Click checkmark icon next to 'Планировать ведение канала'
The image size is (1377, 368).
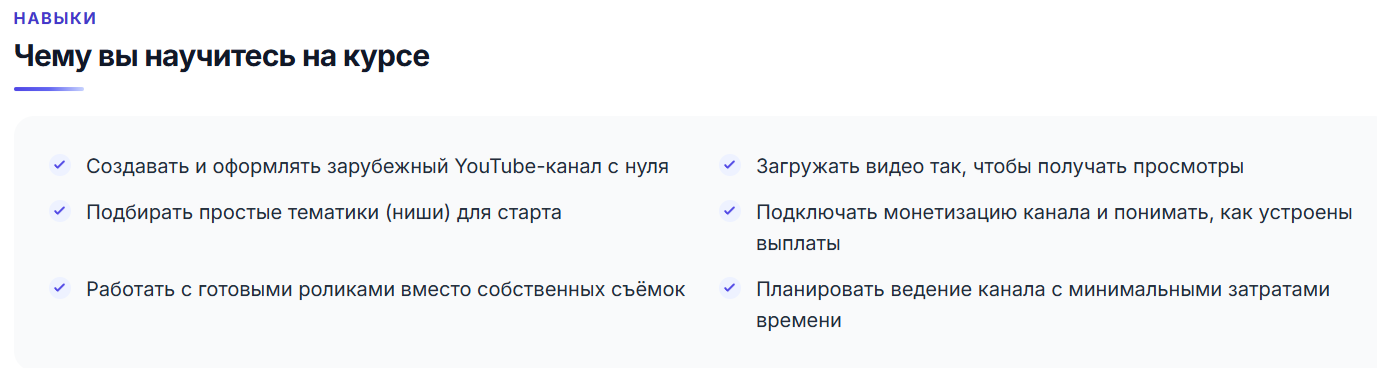[730, 288]
